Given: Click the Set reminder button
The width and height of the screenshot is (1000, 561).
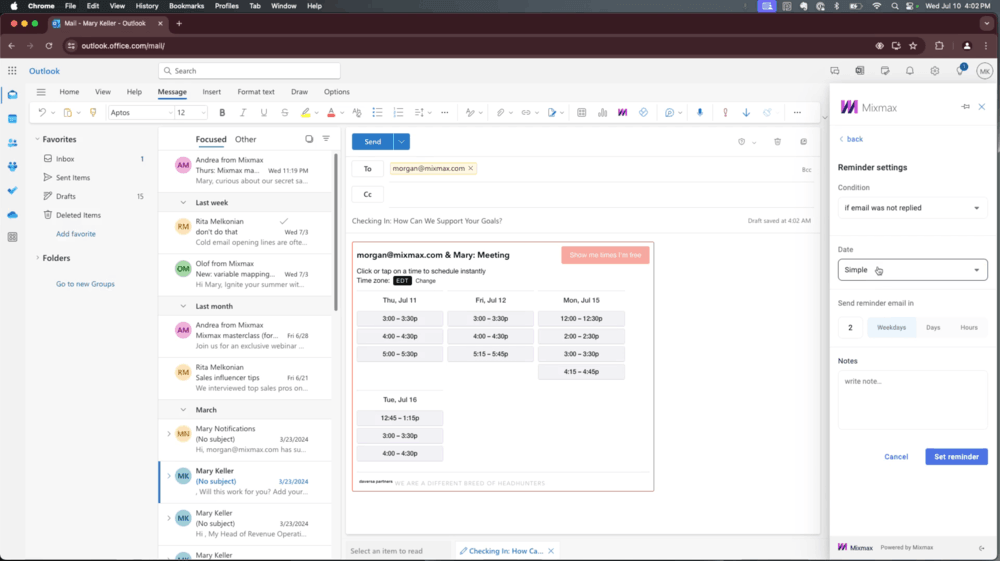Looking at the screenshot, I should (956, 456).
